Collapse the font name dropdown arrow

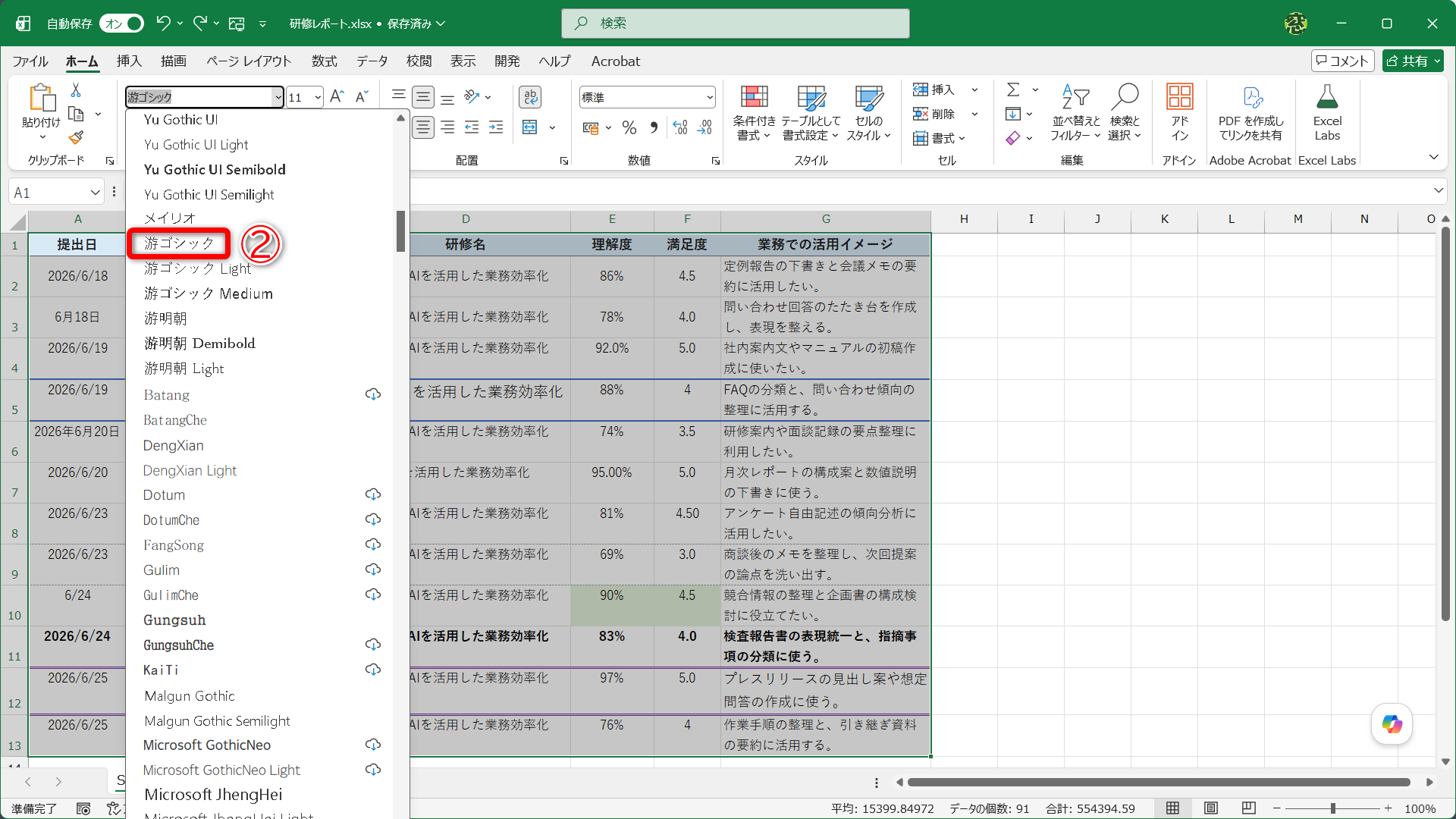click(x=278, y=97)
